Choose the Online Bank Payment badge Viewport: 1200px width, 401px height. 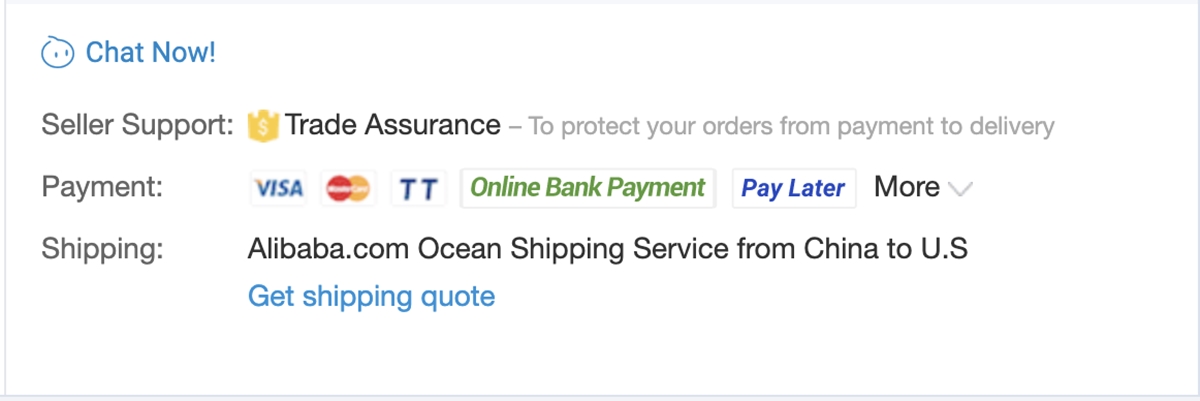click(588, 188)
